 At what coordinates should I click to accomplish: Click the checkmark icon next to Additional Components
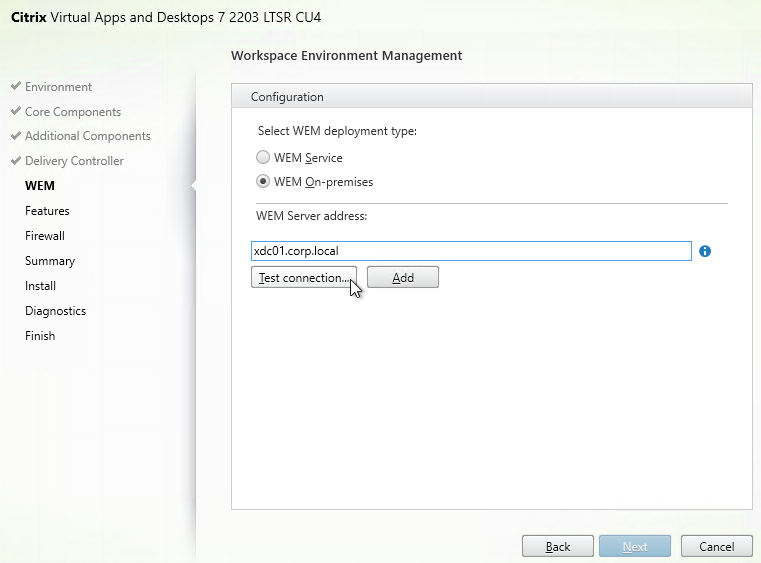pos(16,135)
